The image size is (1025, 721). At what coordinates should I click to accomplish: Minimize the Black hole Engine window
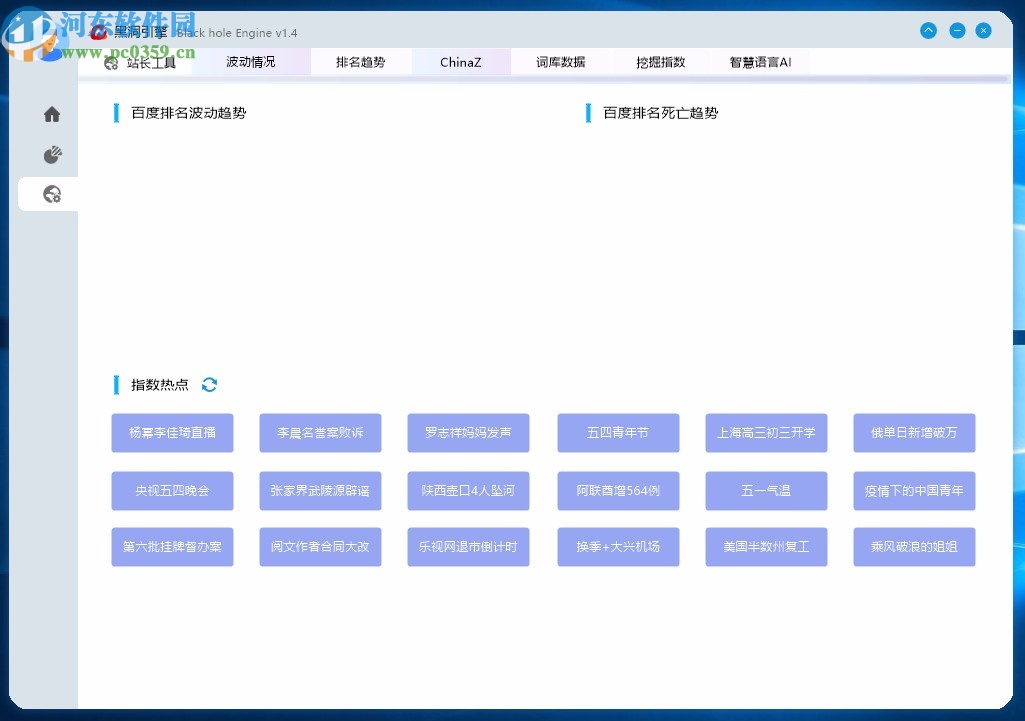coord(957,31)
